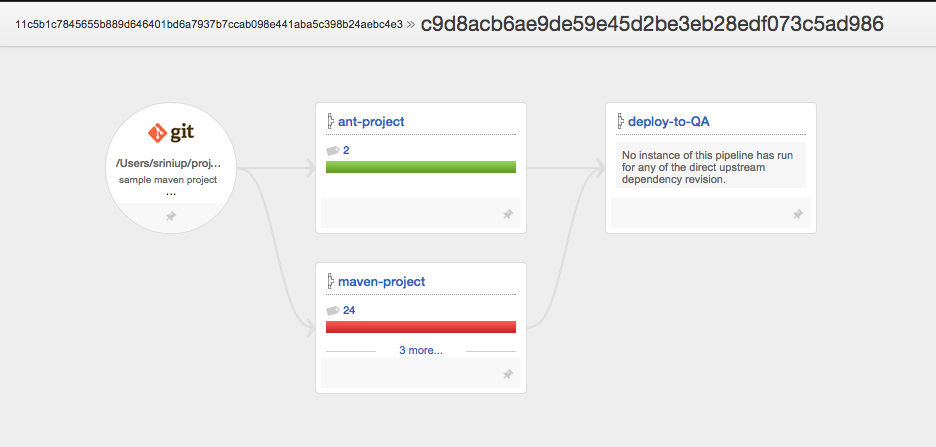The height and width of the screenshot is (447, 936).
Task: Click the git logo in the material node
Action: (170, 132)
